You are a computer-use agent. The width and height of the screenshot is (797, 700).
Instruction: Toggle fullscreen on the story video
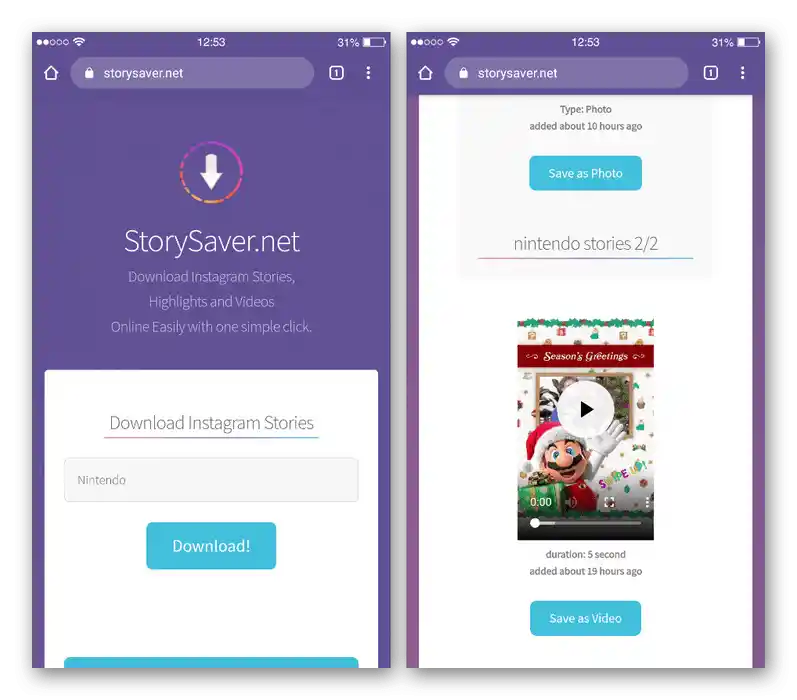pos(609,502)
